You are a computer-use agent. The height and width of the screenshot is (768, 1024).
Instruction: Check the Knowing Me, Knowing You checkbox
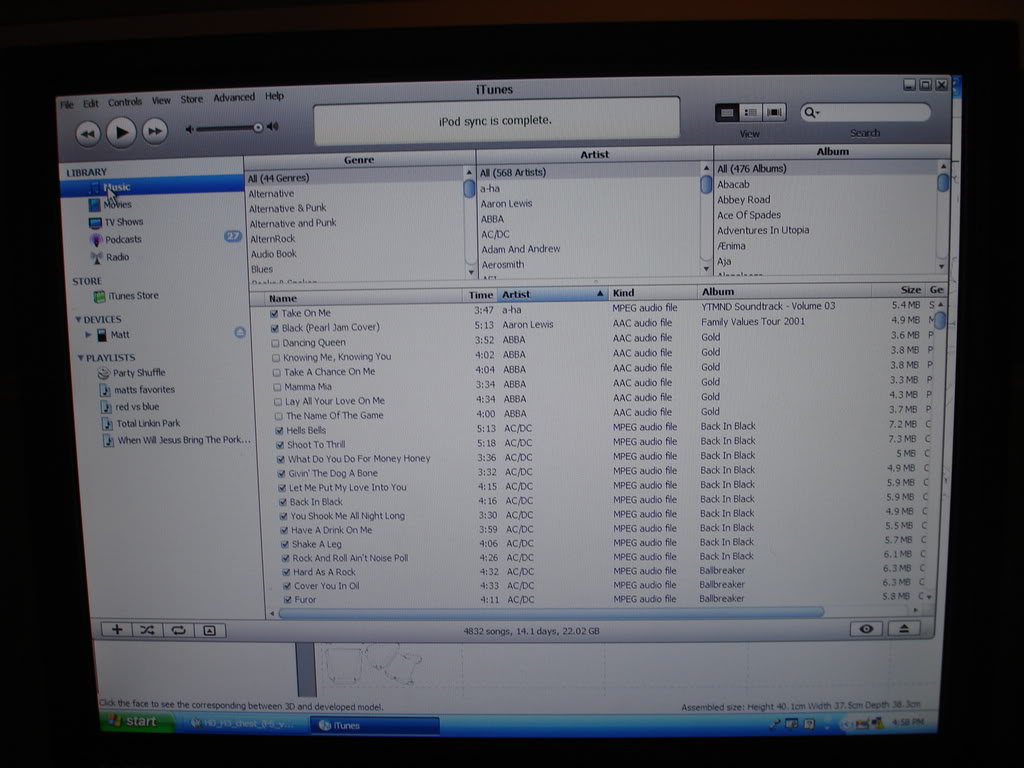tap(276, 358)
